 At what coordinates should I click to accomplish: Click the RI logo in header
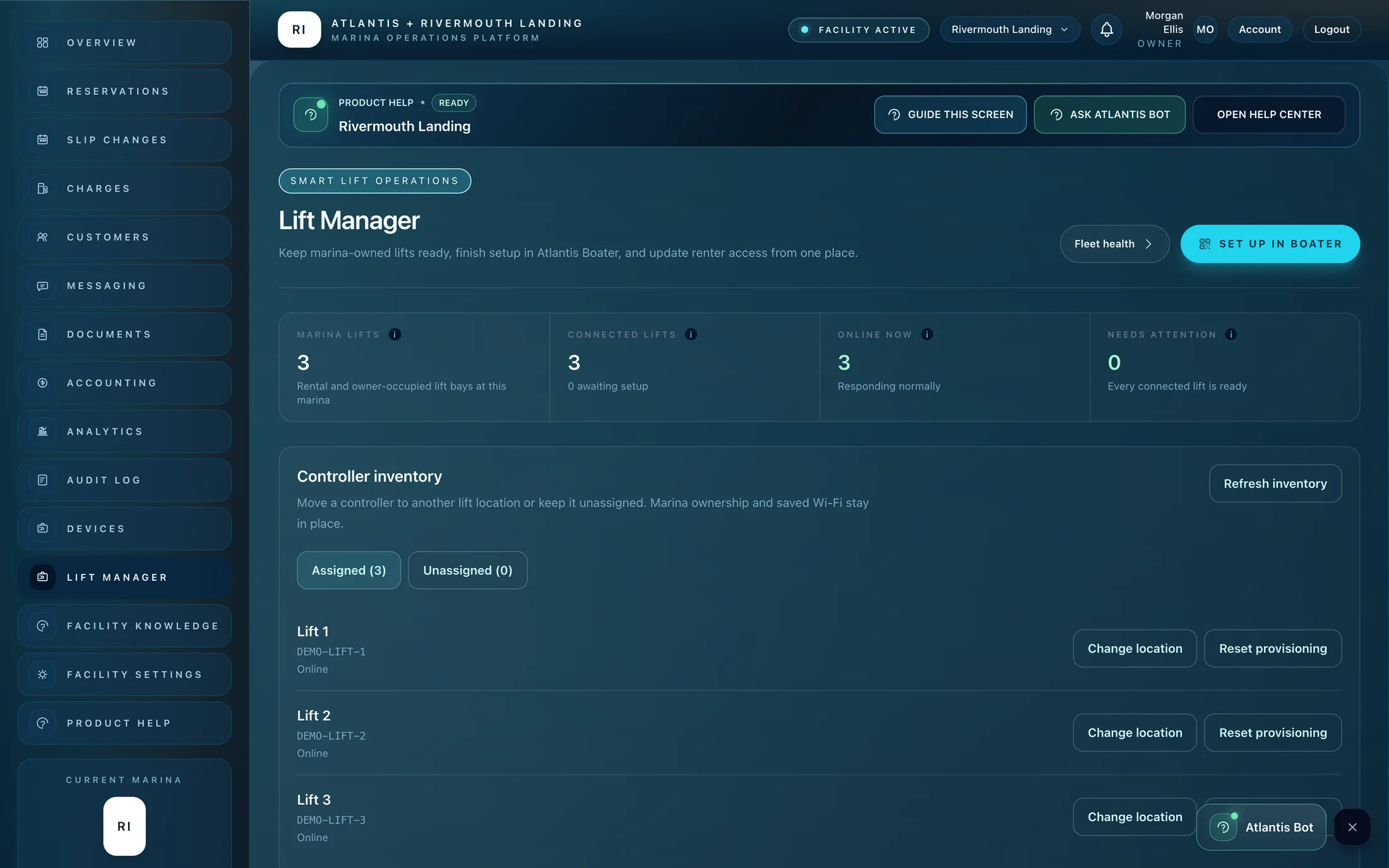point(299,30)
